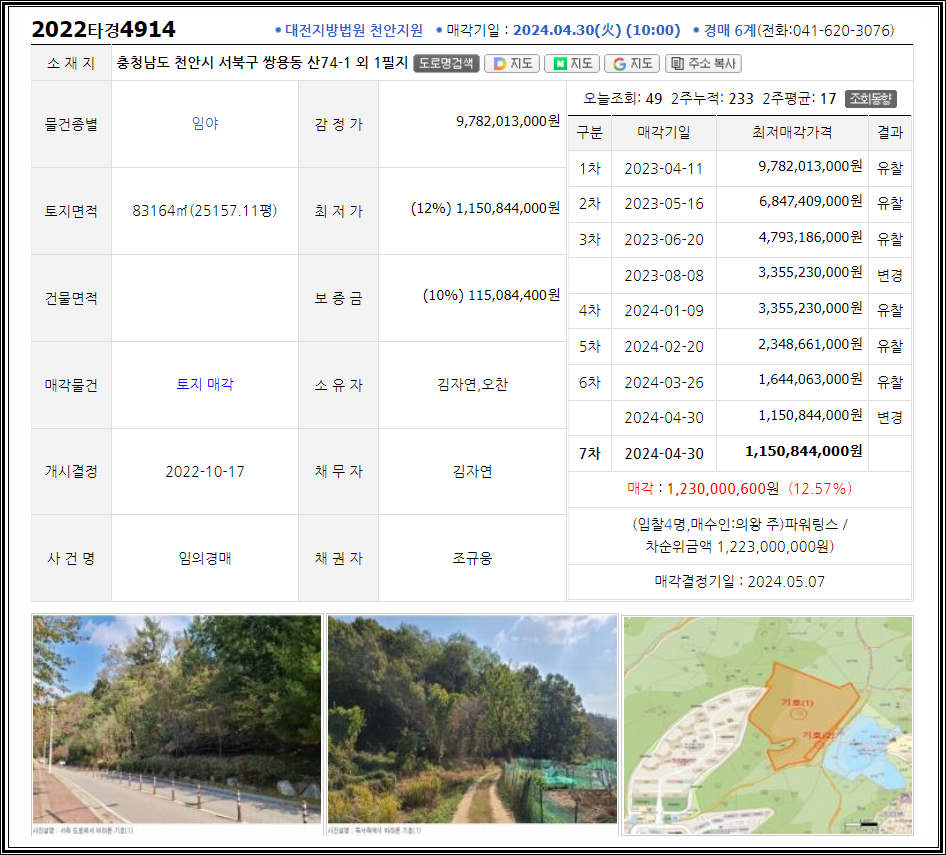Click the 매각 1,230,000,600원 sale result text
Image resolution: width=946 pixels, height=855 pixels.
coord(739,489)
